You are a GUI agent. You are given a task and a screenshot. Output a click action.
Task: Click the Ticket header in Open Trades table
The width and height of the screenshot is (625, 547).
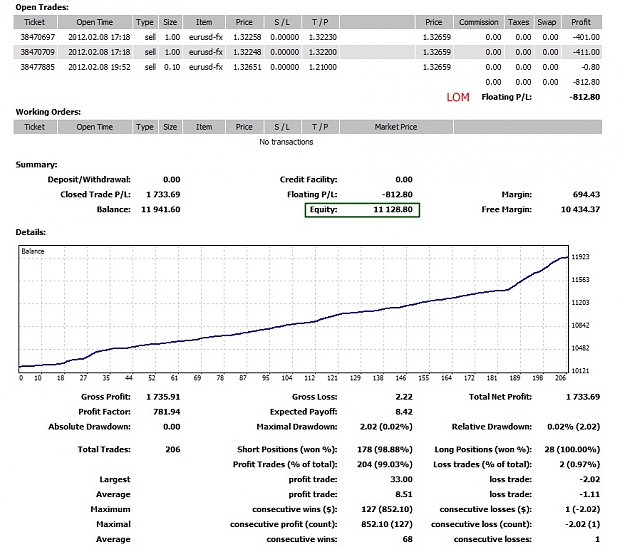(x=35, y=22)
